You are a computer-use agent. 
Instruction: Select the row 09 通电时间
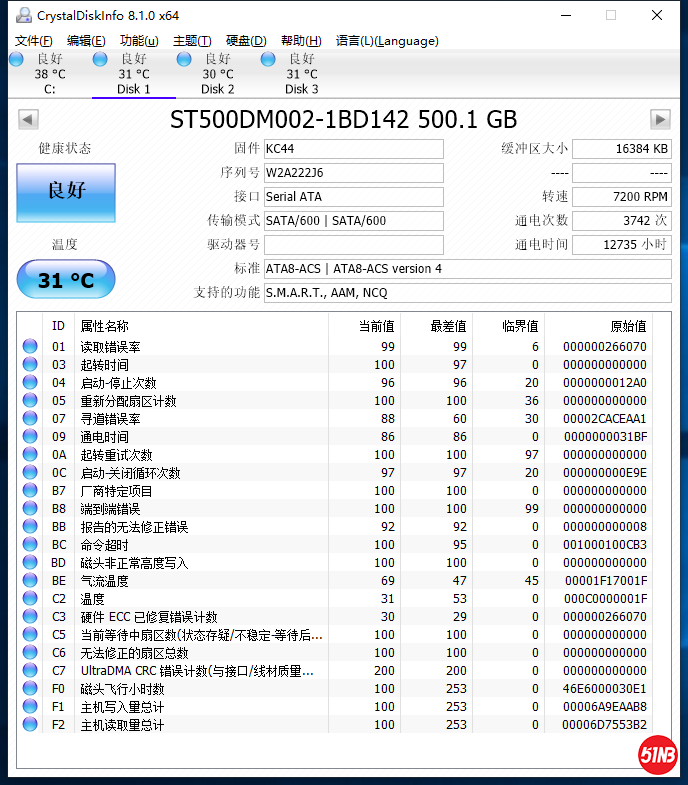point(200,437)
